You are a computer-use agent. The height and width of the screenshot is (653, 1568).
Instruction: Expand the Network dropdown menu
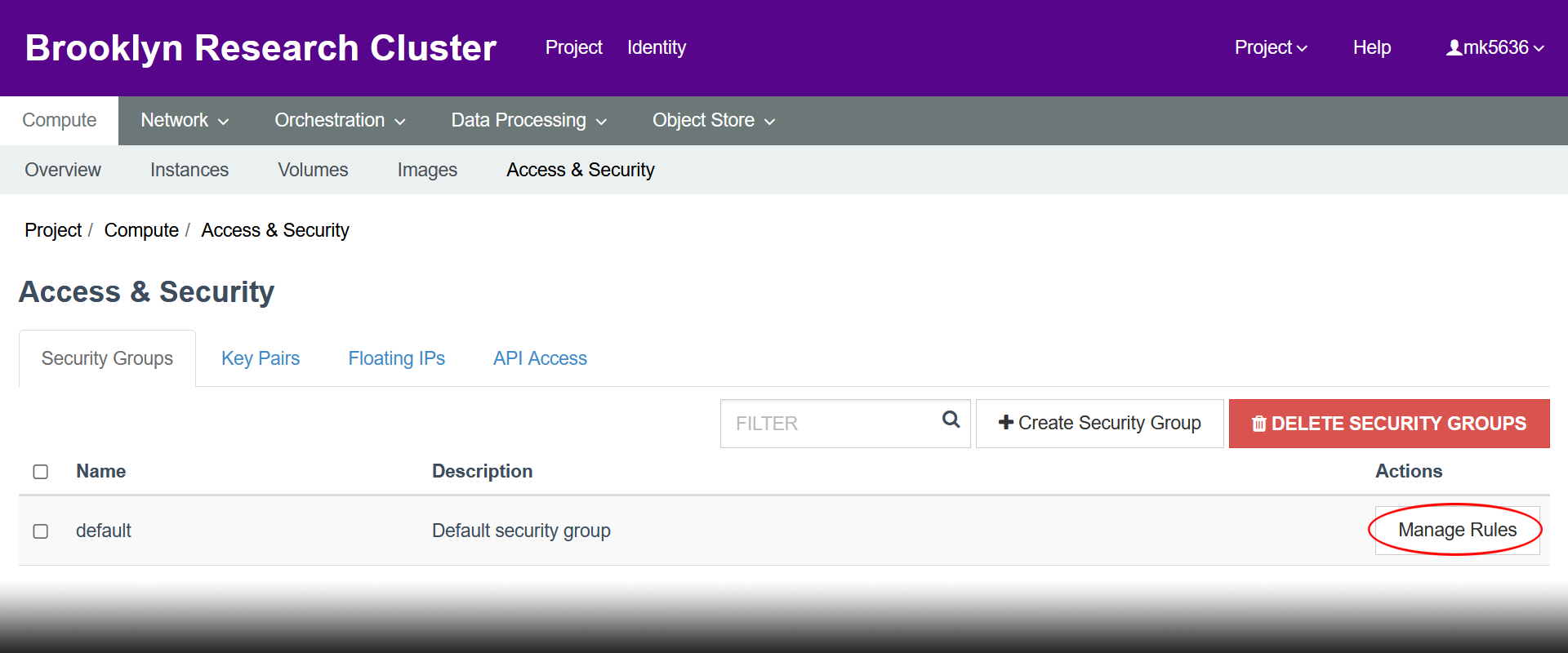[185, 121]
